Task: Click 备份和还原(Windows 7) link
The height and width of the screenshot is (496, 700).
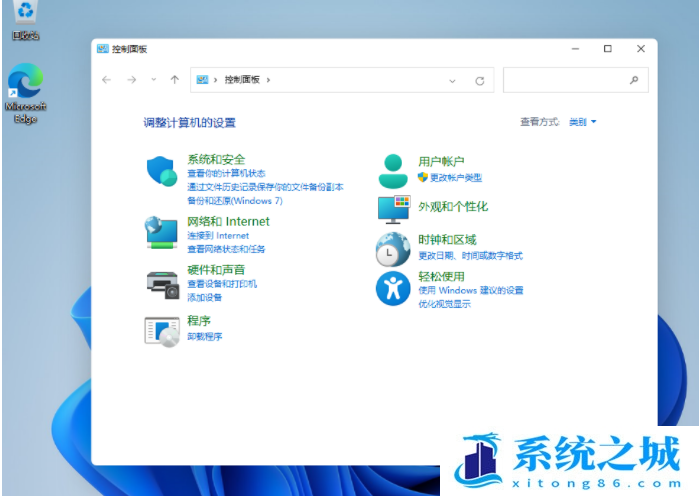Action: pos(235,201)
